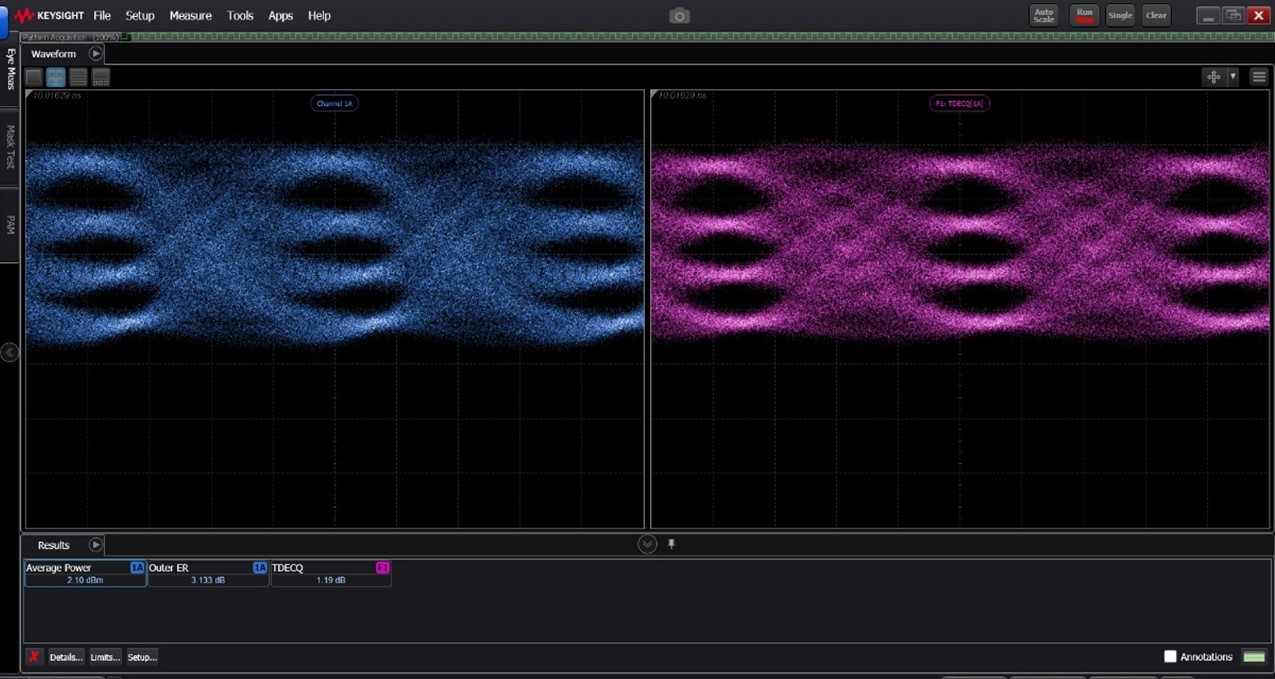Toggle the green indicator beside Annotations
The image size is (1275, 679).
1253,657
